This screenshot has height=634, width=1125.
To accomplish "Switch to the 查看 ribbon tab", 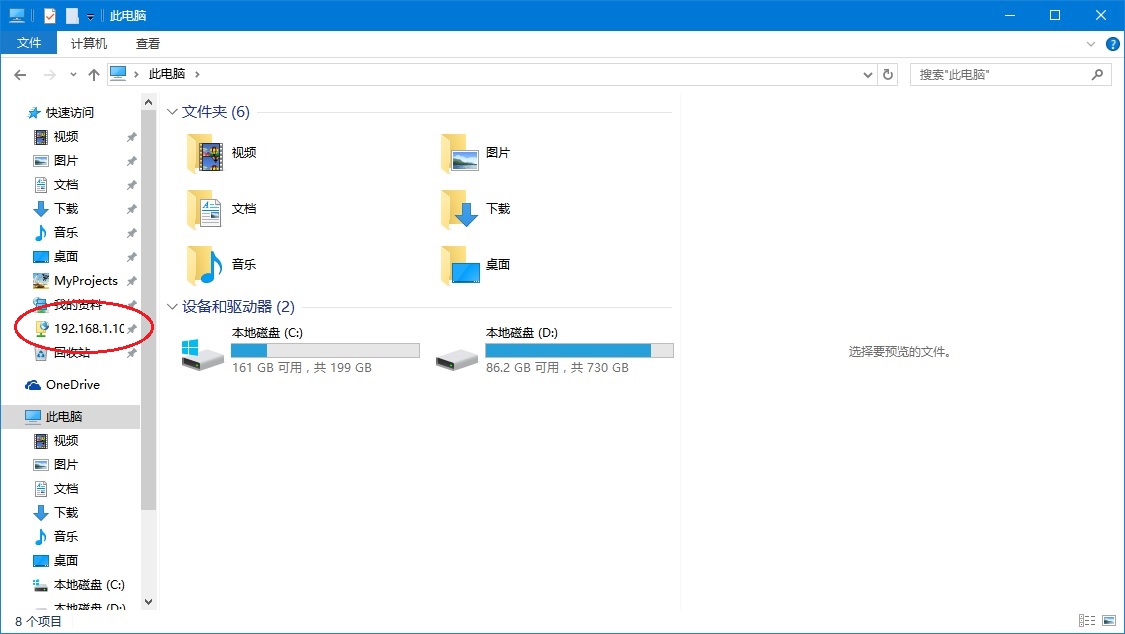I will (148, 44).
